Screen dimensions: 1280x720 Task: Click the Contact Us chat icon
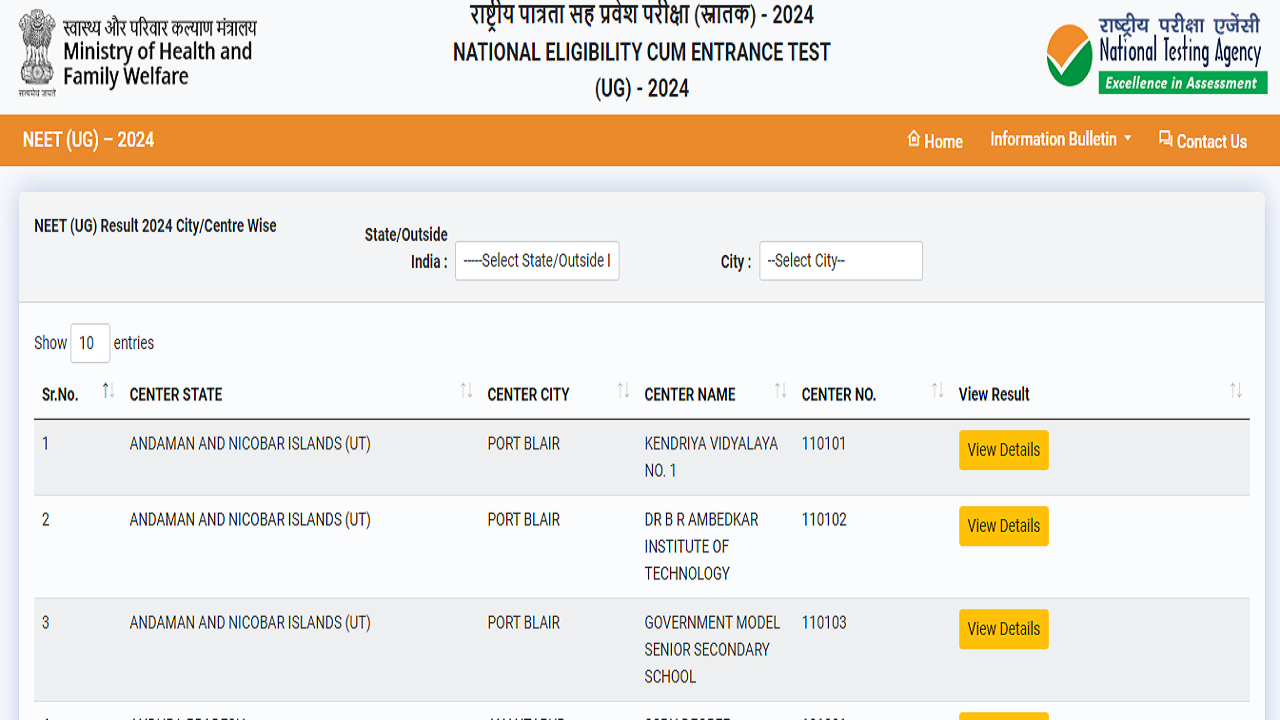click(x=1165, y=139)
